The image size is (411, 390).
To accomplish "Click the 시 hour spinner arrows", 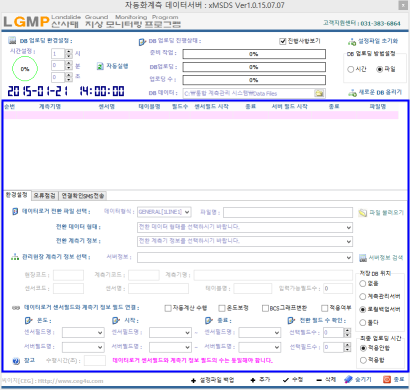I will (69, 54).
